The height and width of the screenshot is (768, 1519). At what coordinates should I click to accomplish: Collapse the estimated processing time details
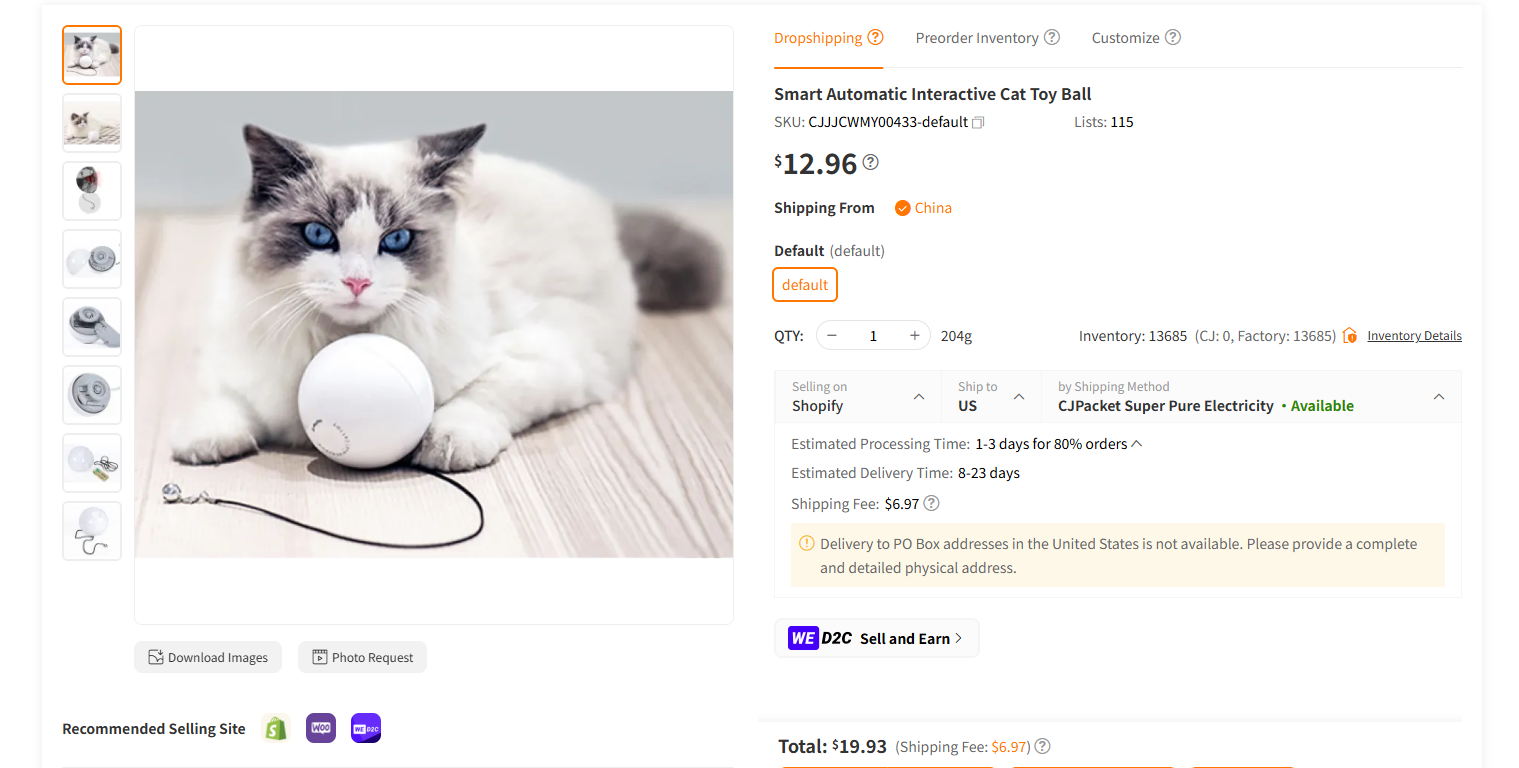[1137, 442]
